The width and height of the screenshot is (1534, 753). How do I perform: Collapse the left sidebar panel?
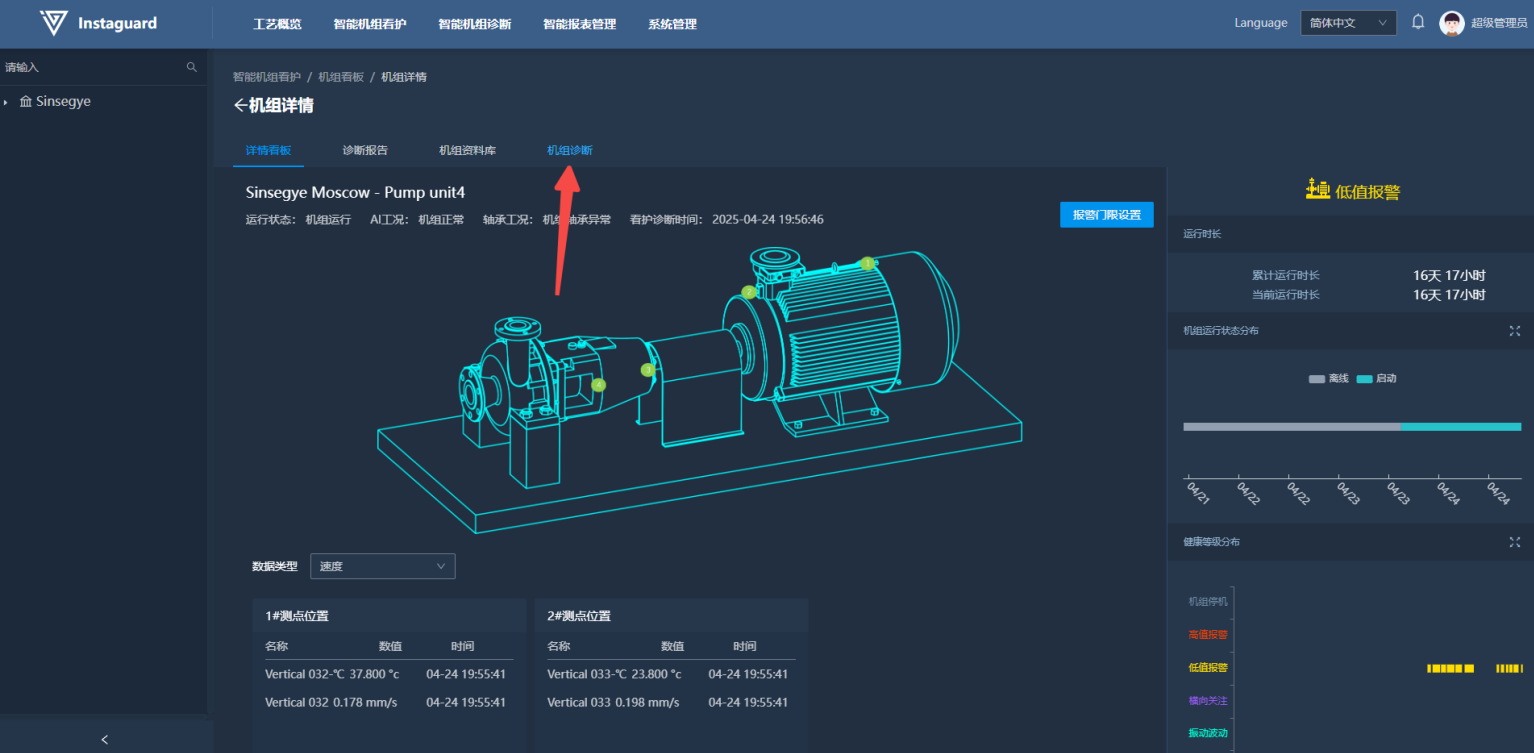[105, 739]
